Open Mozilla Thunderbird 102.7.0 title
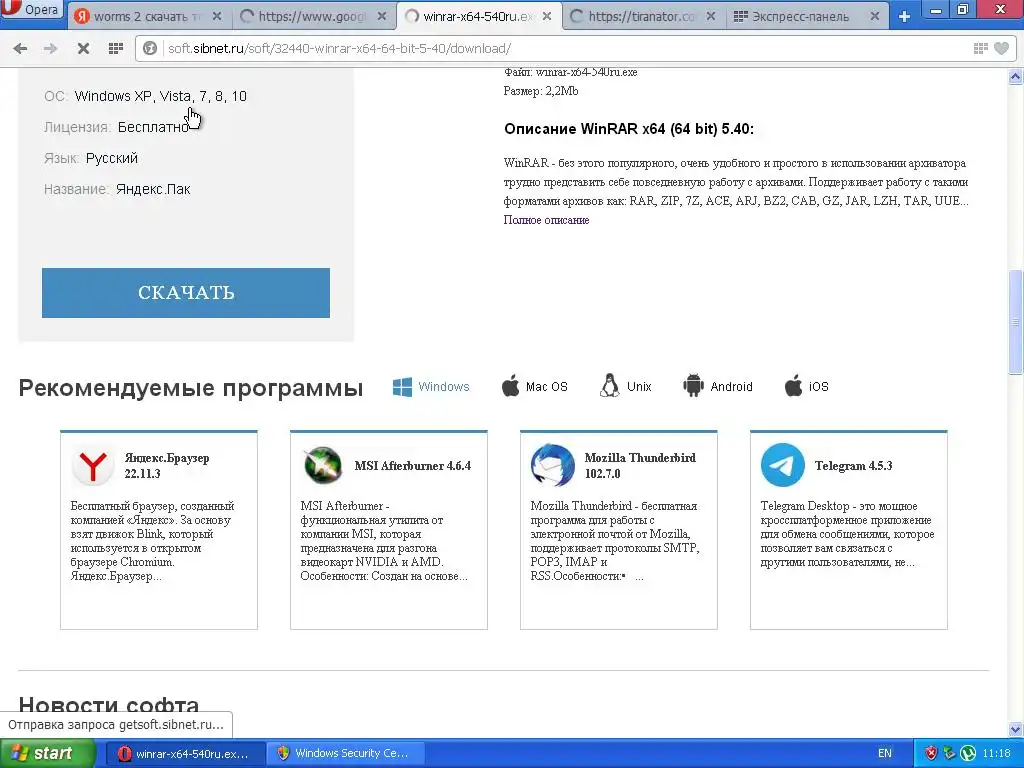Viewport: 1024px width, 768px height. point(640,466)
